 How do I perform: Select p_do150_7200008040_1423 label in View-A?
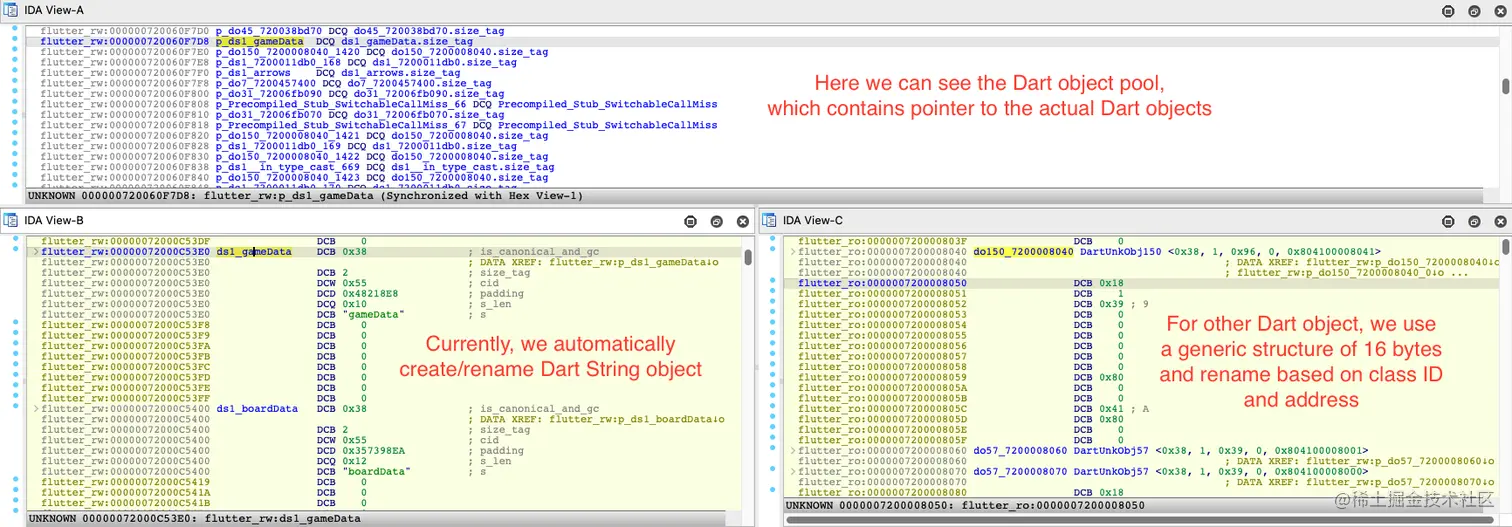coord(287,177)
